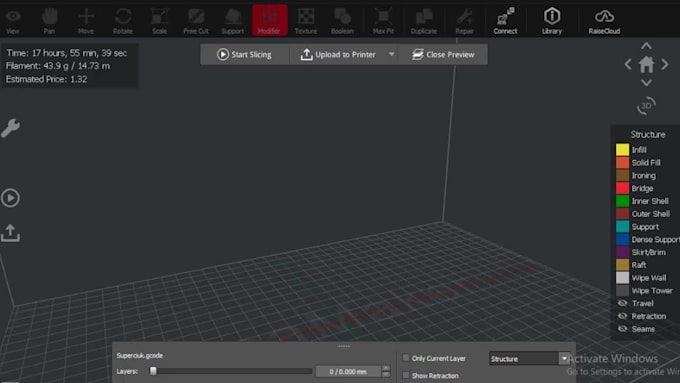Viewport: 680px width, 383px height.
Task: Click the left sidebar play icon
Action: coord(10,198)
